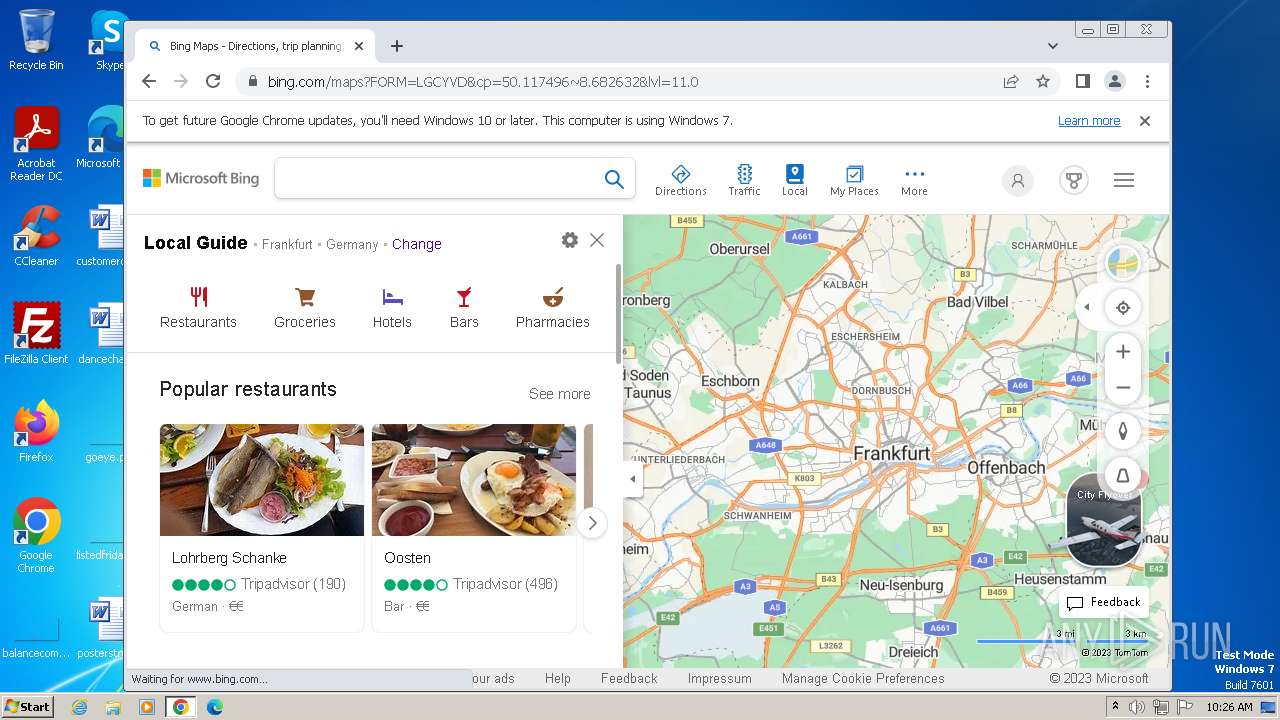Open the Impressum link
Viewport: 1280px width, 720px height.
tap(720, 678)
